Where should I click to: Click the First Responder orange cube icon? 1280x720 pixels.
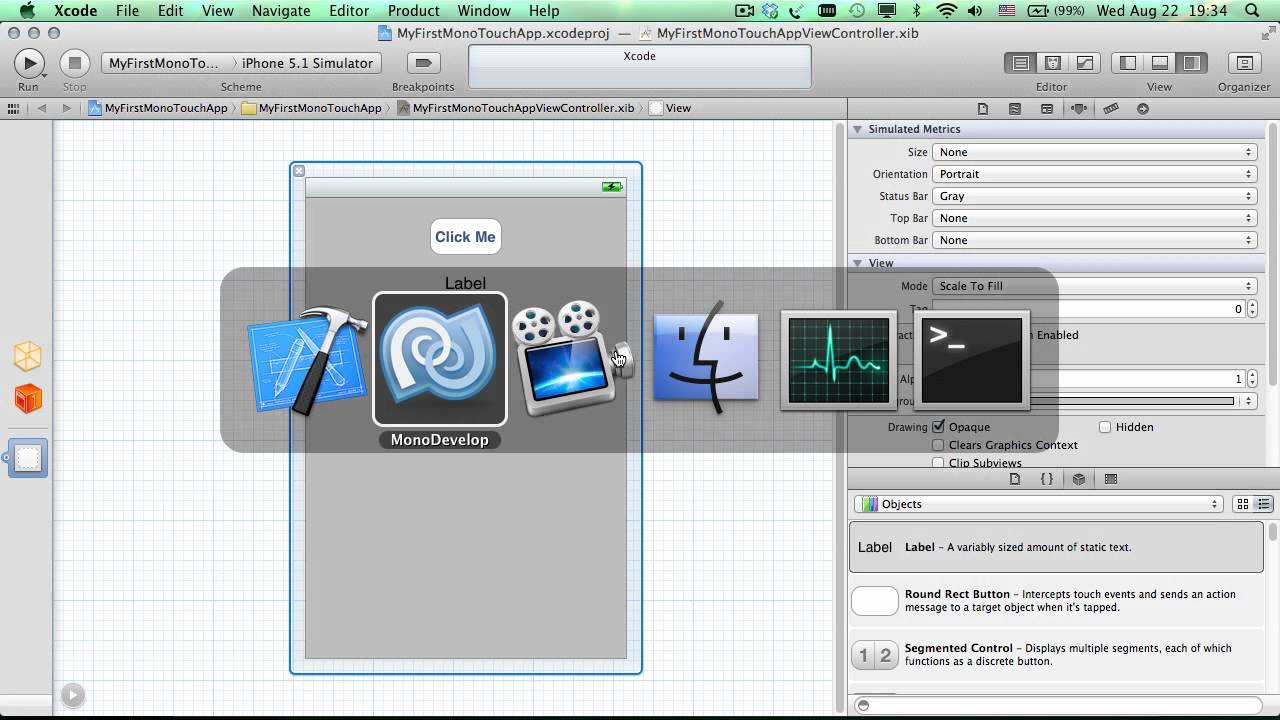28,399
